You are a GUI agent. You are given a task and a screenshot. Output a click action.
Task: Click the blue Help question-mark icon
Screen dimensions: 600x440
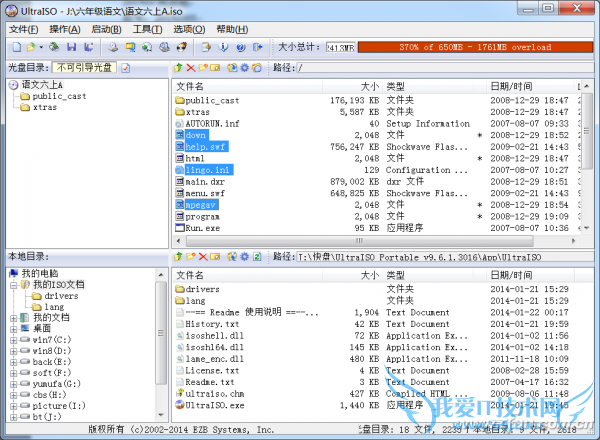click(241, 47)
